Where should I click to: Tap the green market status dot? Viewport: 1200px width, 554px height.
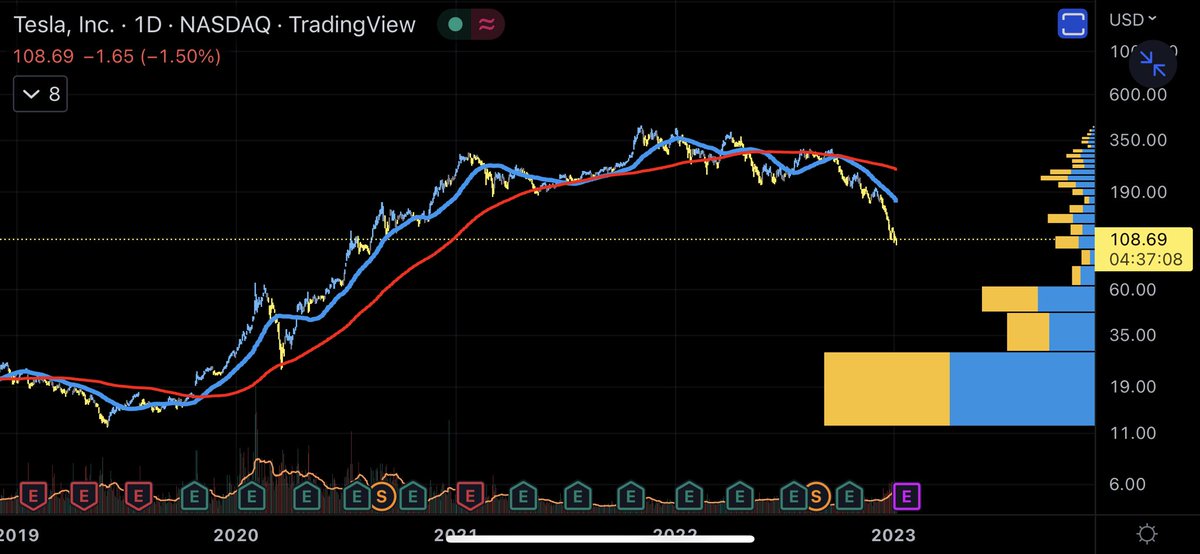click(x=455, y=26)
